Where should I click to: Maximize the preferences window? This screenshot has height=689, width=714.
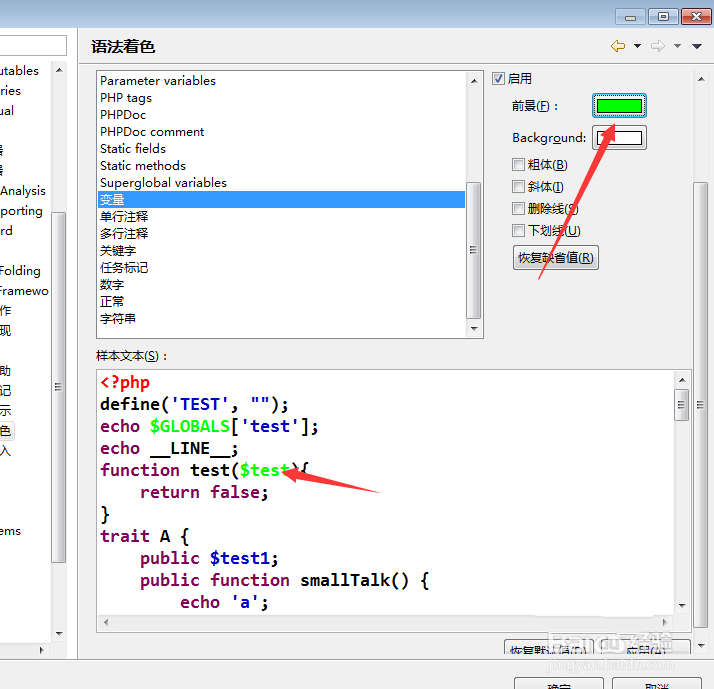pyautogui.click(x=663, y=17)
